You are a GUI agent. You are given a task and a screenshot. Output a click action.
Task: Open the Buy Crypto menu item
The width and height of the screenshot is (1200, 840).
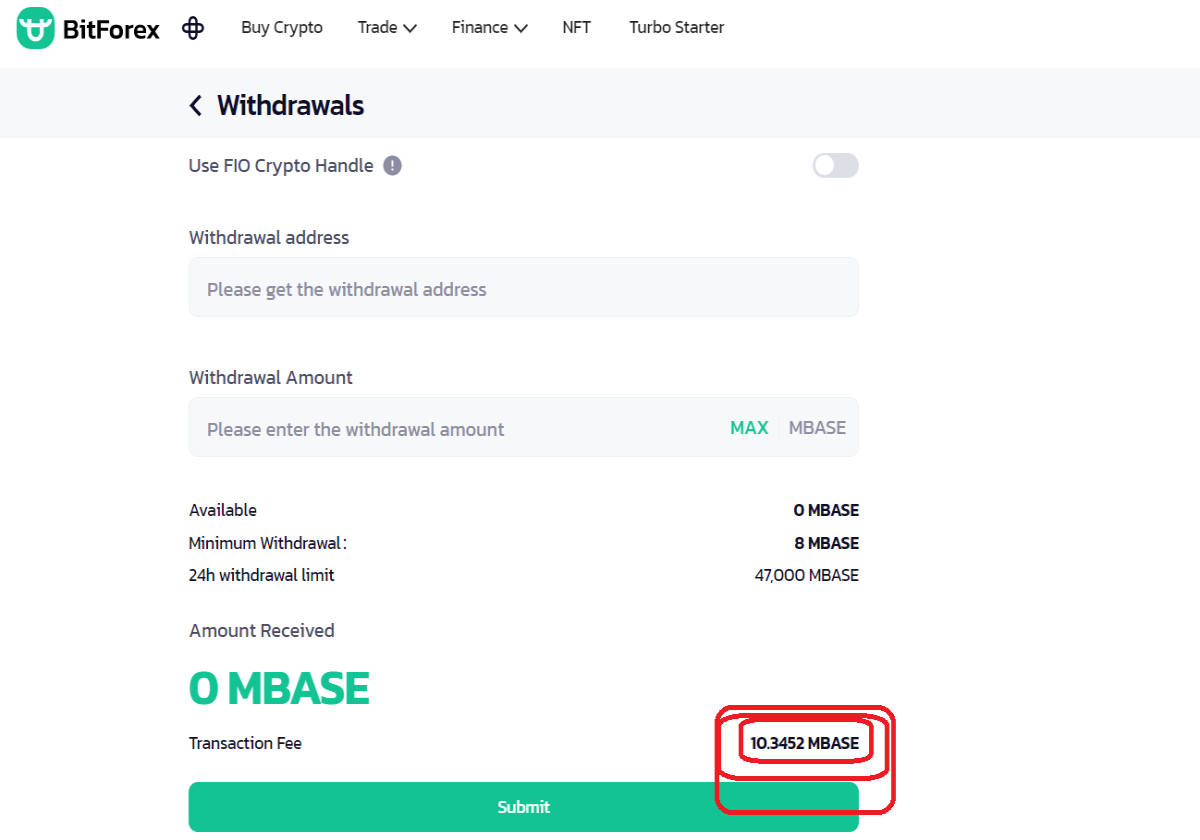[x=282, y=28]
